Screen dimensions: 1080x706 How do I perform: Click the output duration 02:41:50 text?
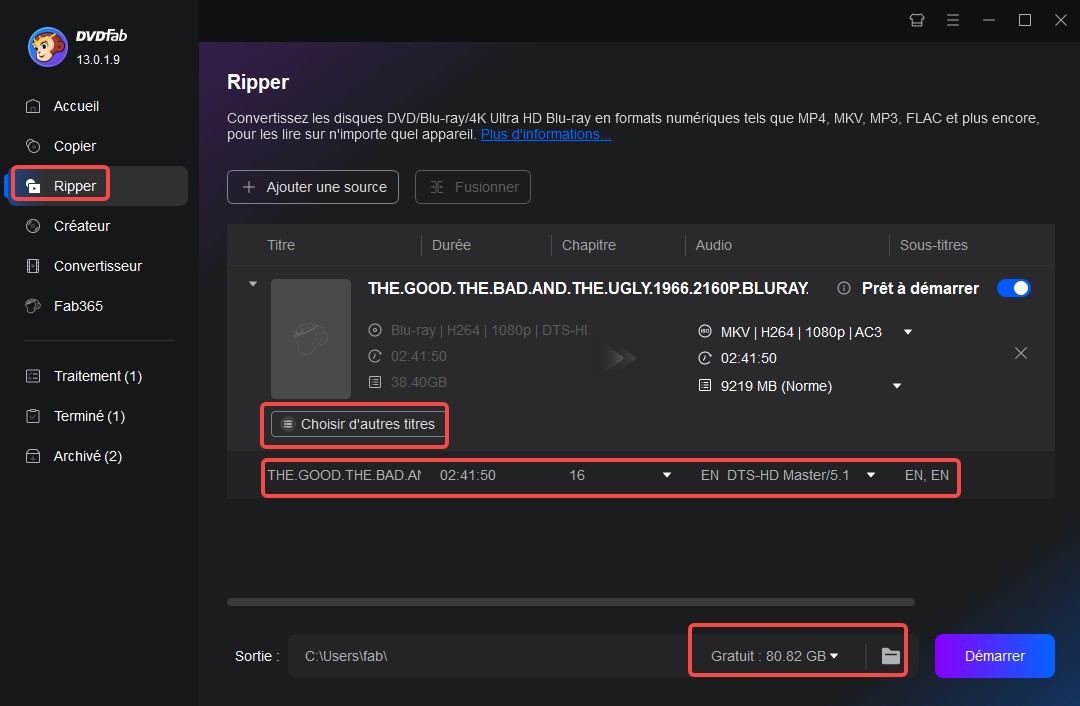pyautogui.click(x=748, y=358)
